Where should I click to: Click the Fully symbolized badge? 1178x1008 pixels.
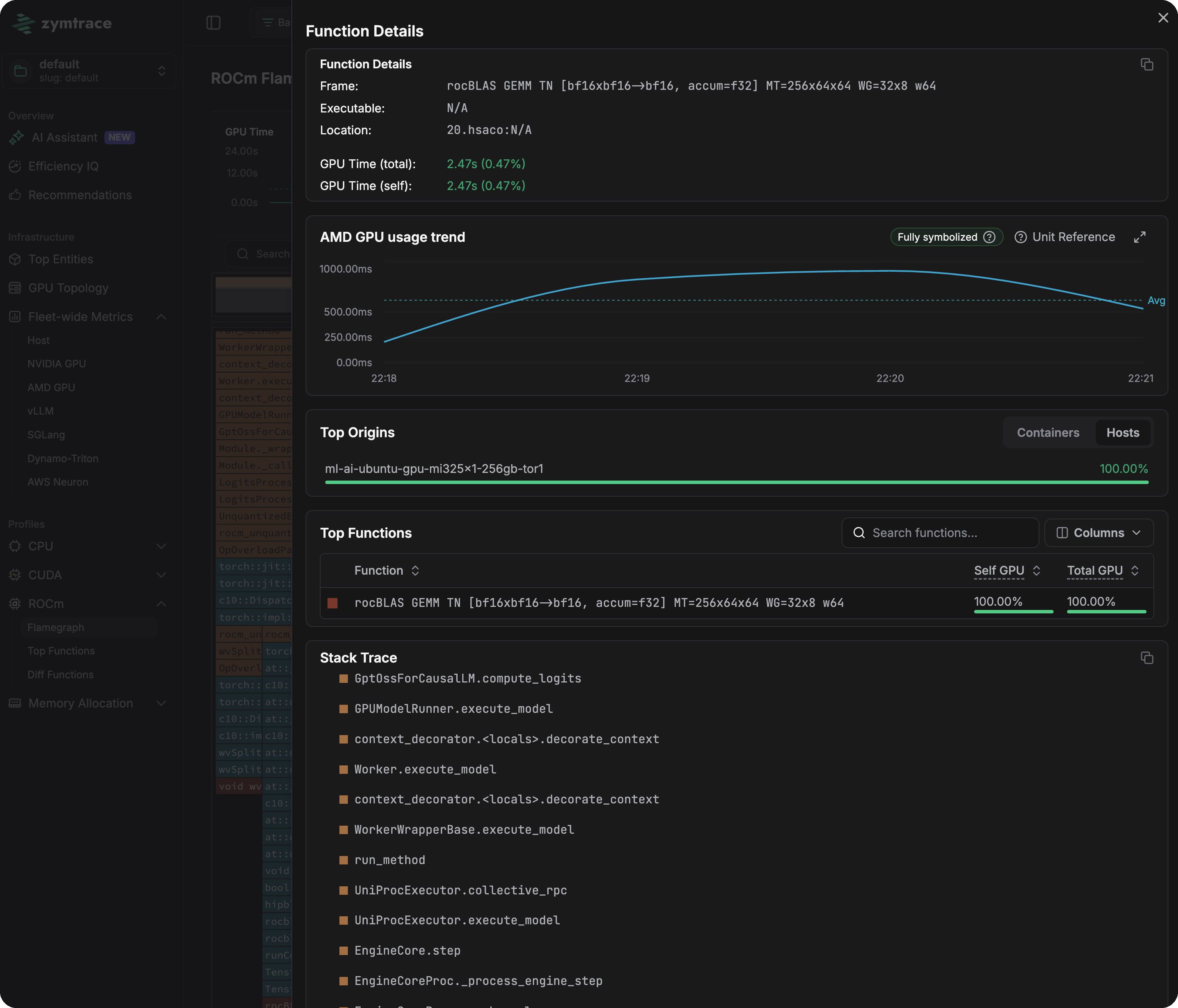946,237
